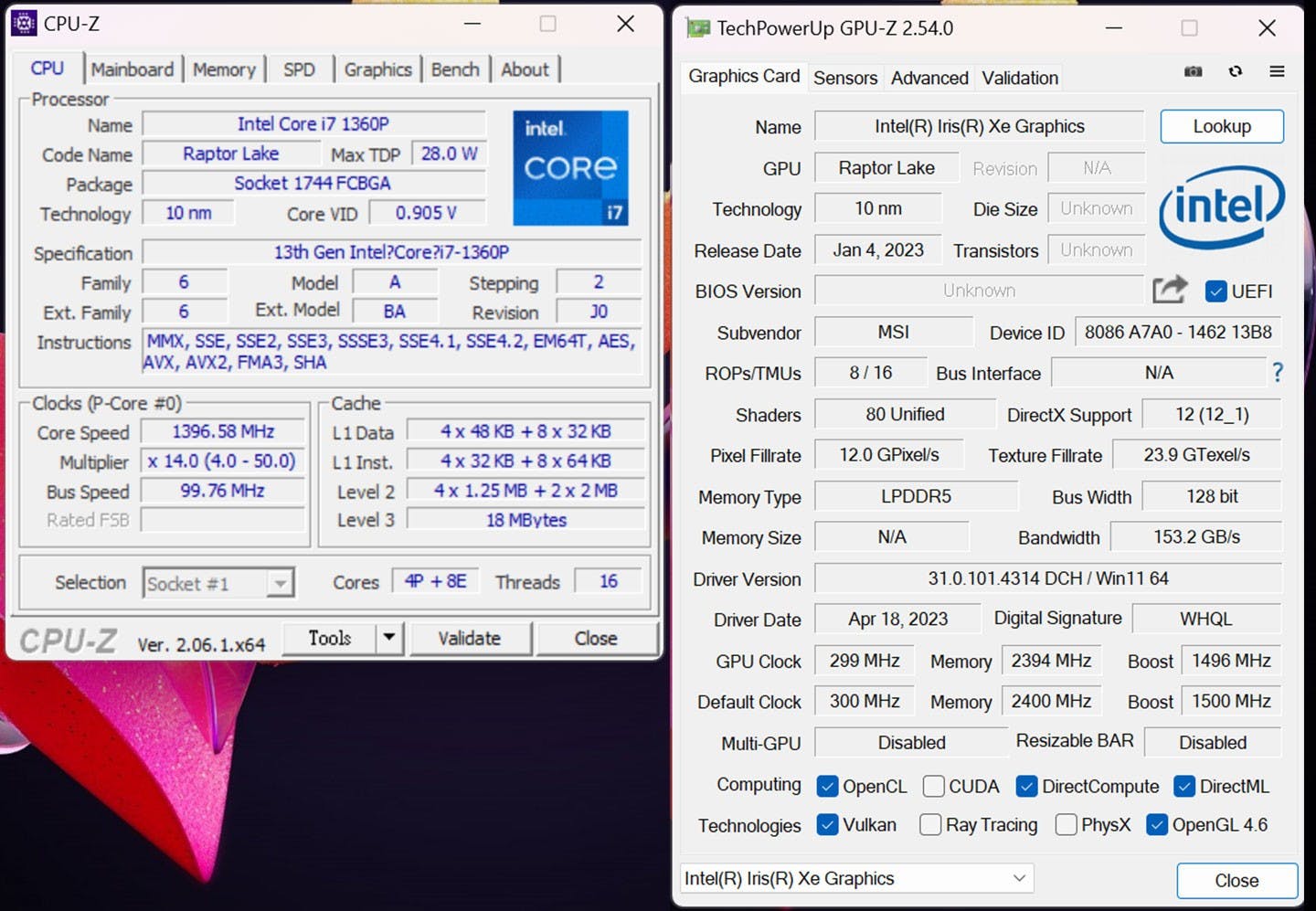Click the Multiplier value x 14.0

[x=224, y=461]
